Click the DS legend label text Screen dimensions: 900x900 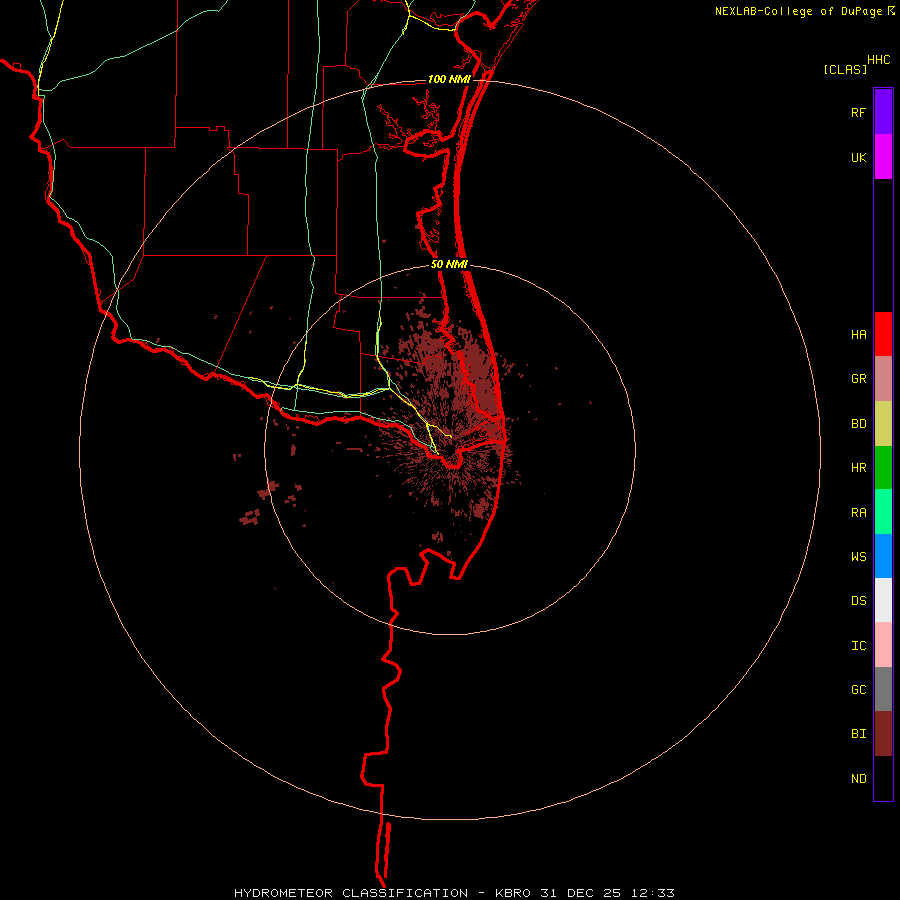click(858, 600)
